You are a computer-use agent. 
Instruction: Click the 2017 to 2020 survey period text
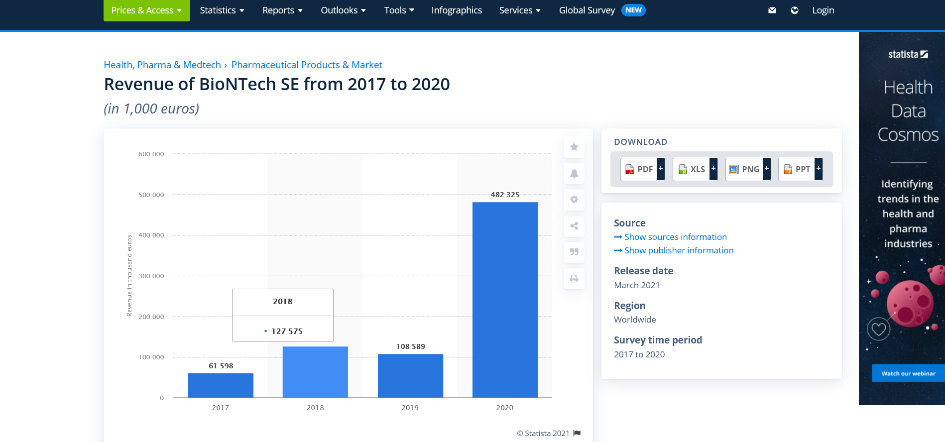pyautogui.click(x=639, y=354)
